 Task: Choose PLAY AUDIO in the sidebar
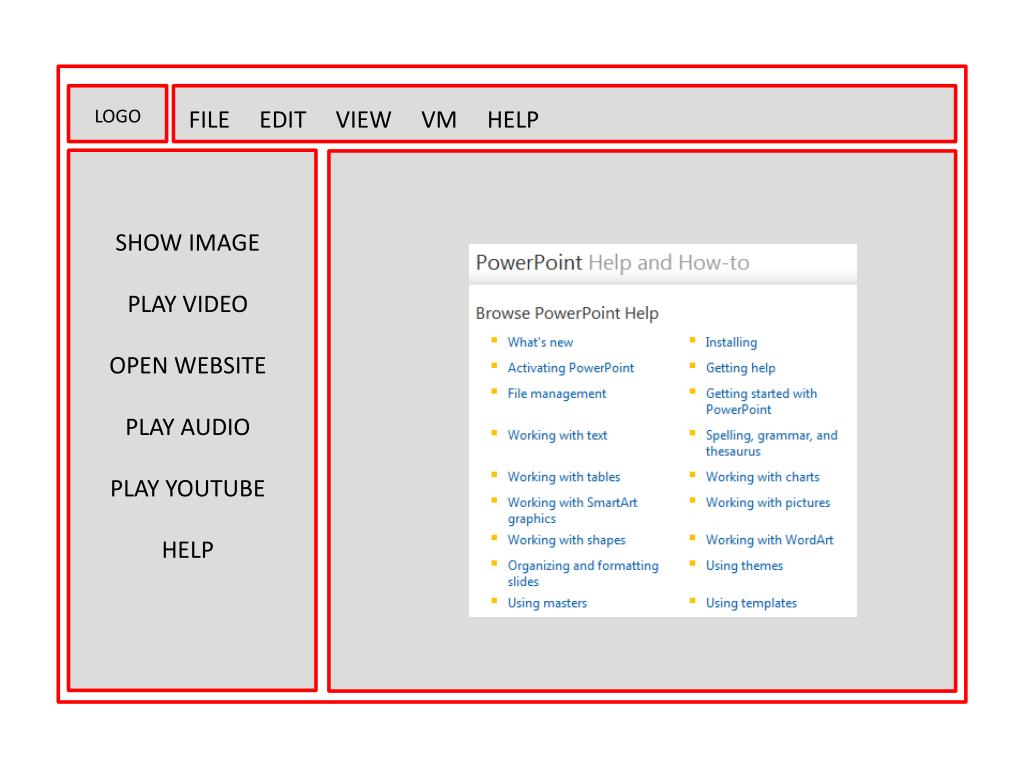[x=187, y=427]
